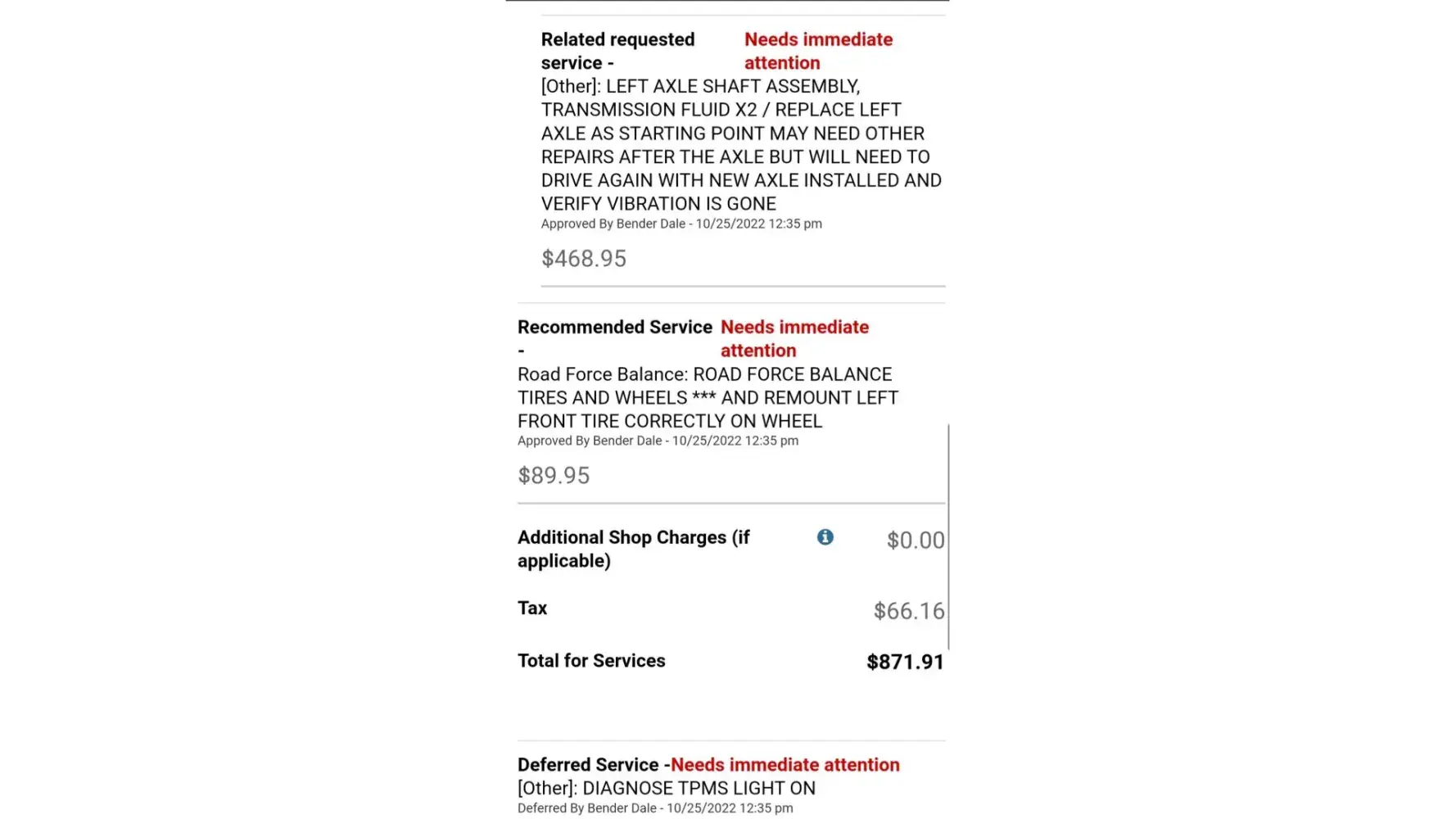The width and height of the screenshot is (1456, 819).
Task: Click the info icon beside Additional Shop Charges
Action: (x=825, y=537)
